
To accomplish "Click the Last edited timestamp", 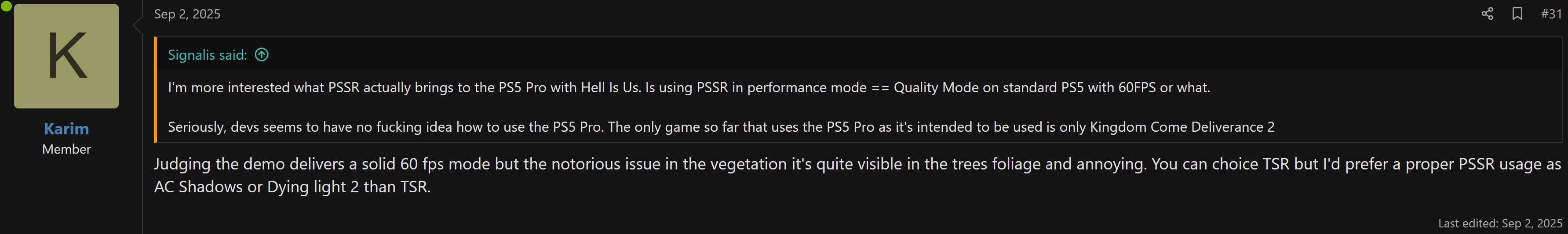I will click(x=1500, y=223).
